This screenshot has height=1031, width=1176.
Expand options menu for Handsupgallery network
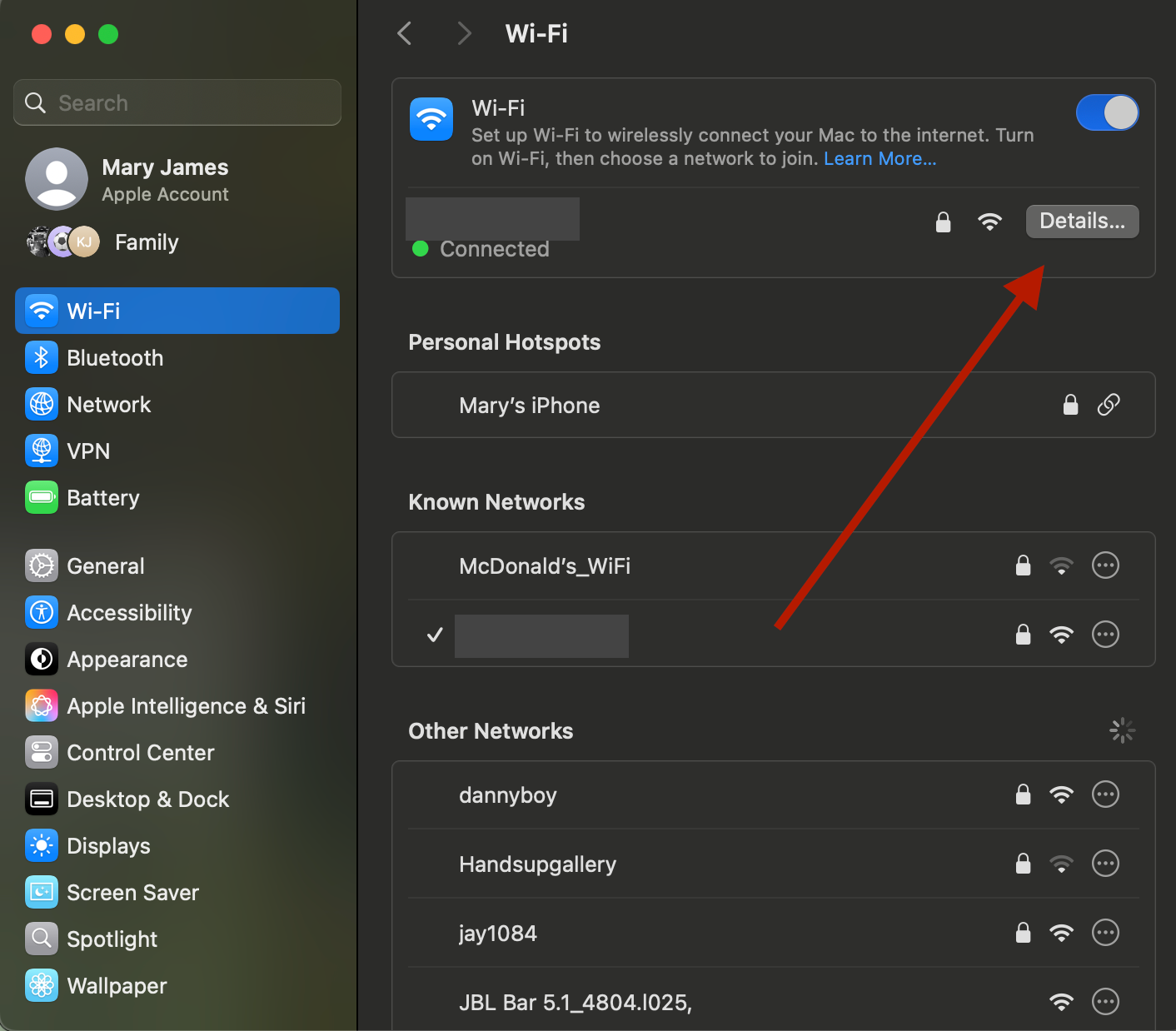1105,864
